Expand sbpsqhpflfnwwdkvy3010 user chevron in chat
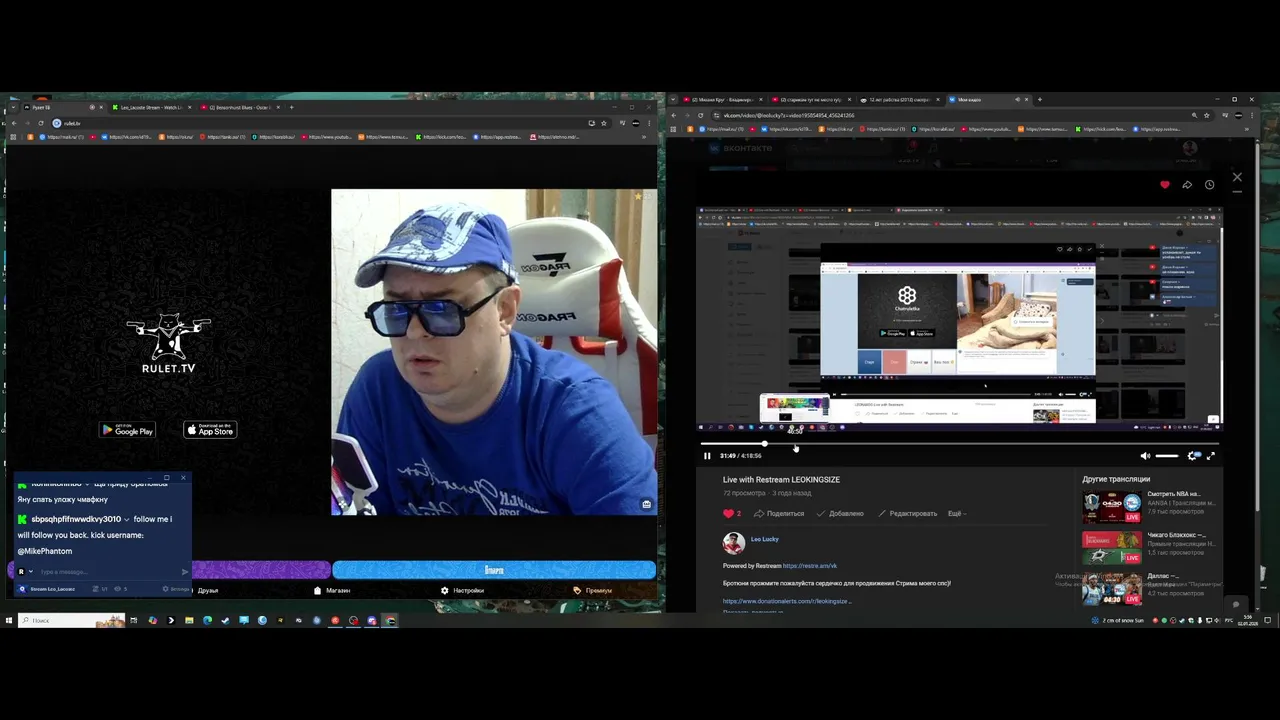 click(x=127, y=520)
